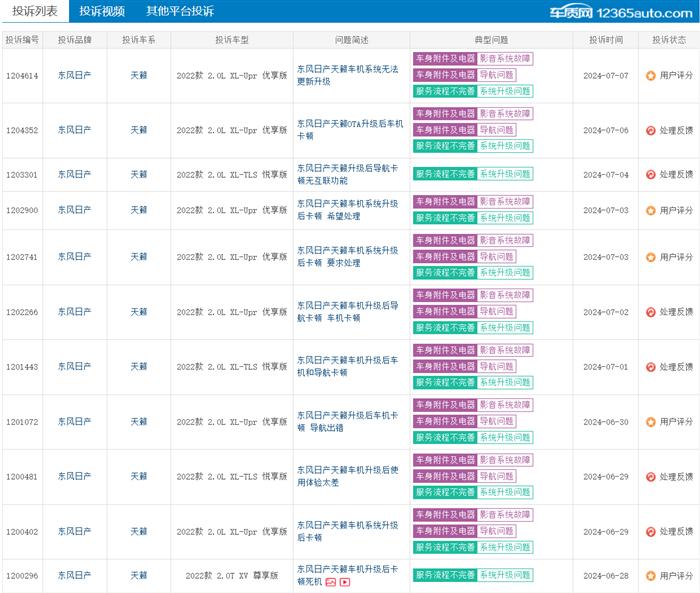The width and height of the screenshot is (700, 593).
Task: Click date 2024-06-30 cell
Action: click(606, 422)
